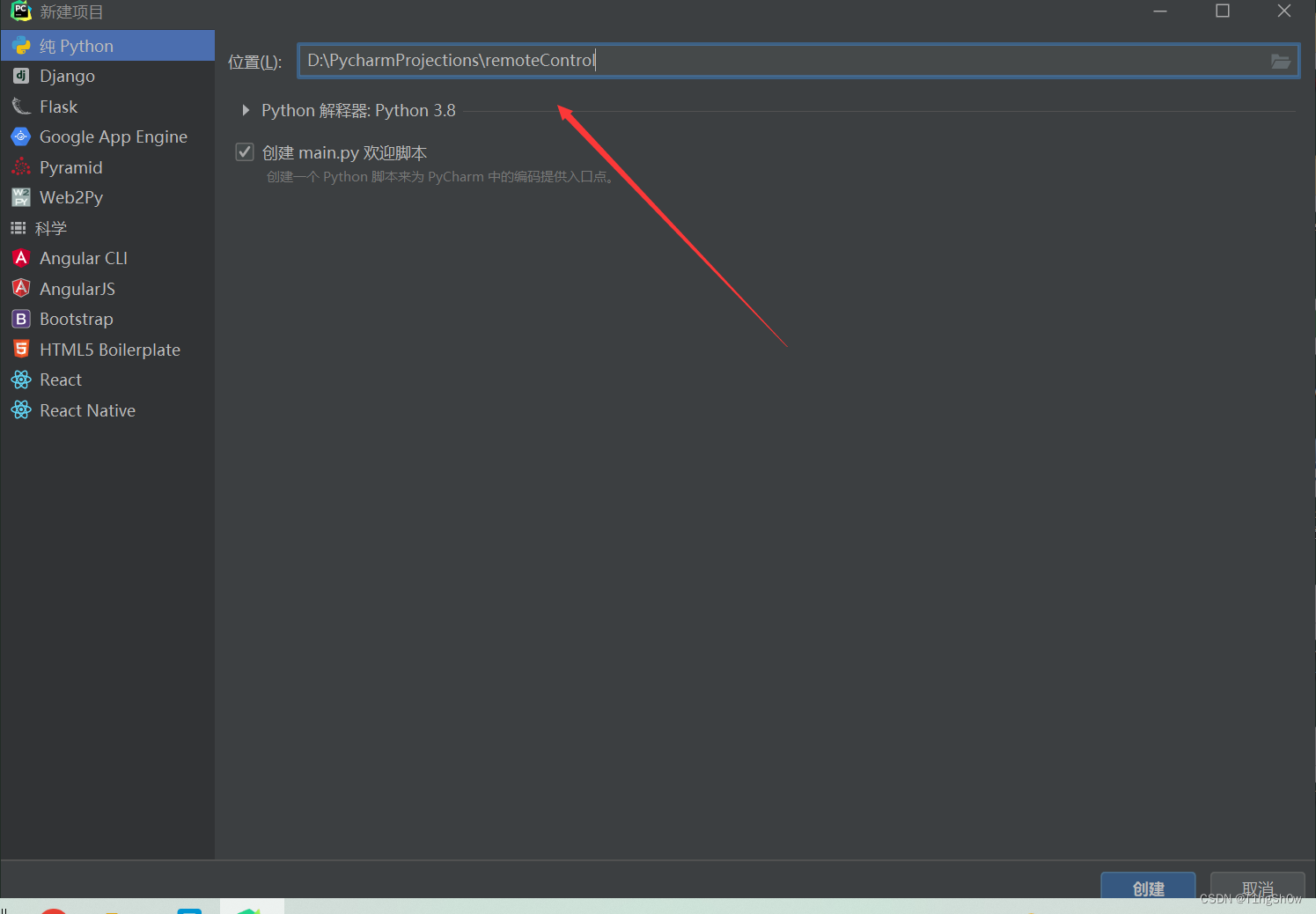Image resolution: width=1316 pixels, height=914 pixels.
Task: Expand the Python 解释器 section
Action: click(246, 110)
